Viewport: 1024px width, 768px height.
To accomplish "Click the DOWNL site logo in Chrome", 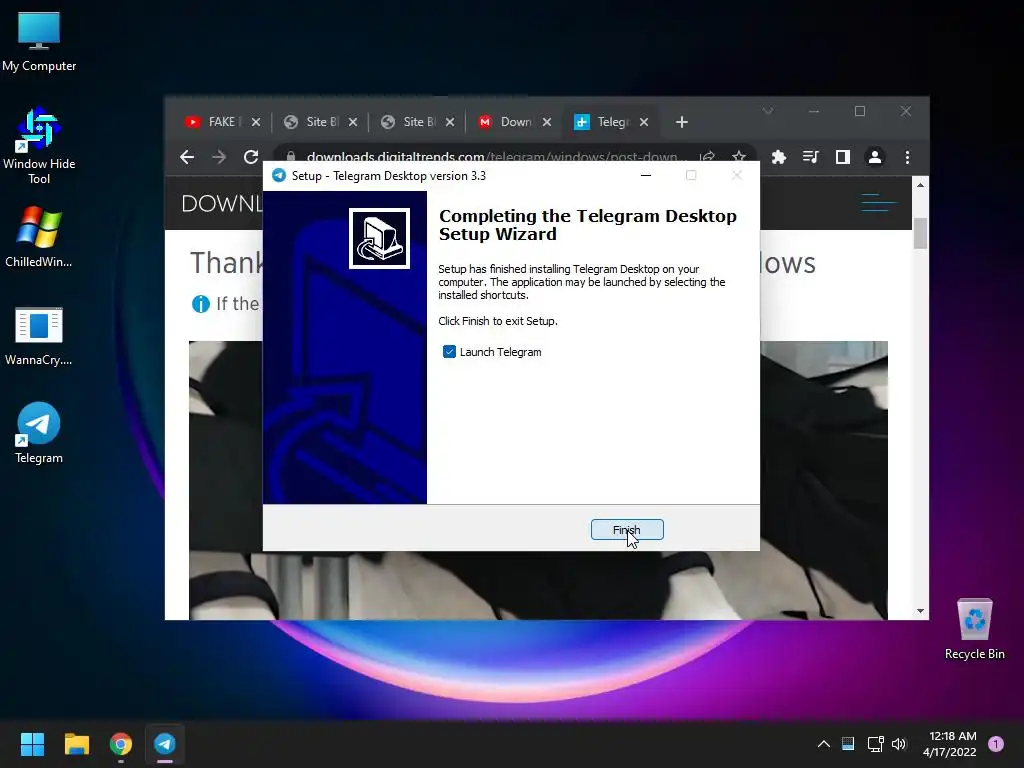I will pyautogui.click(x=222, y=203).
